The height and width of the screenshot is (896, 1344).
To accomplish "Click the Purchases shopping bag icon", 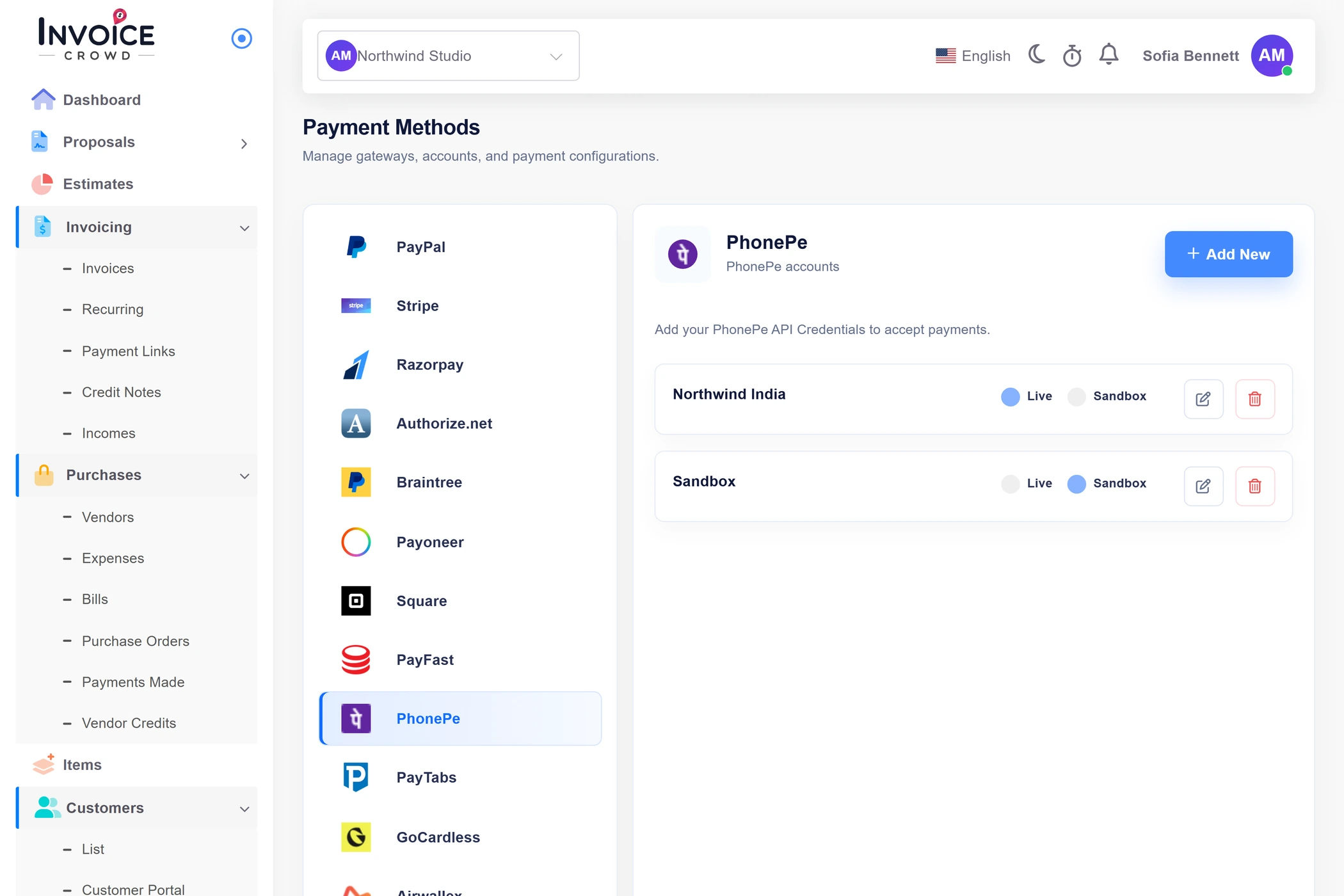I will (x=44, y=475).
